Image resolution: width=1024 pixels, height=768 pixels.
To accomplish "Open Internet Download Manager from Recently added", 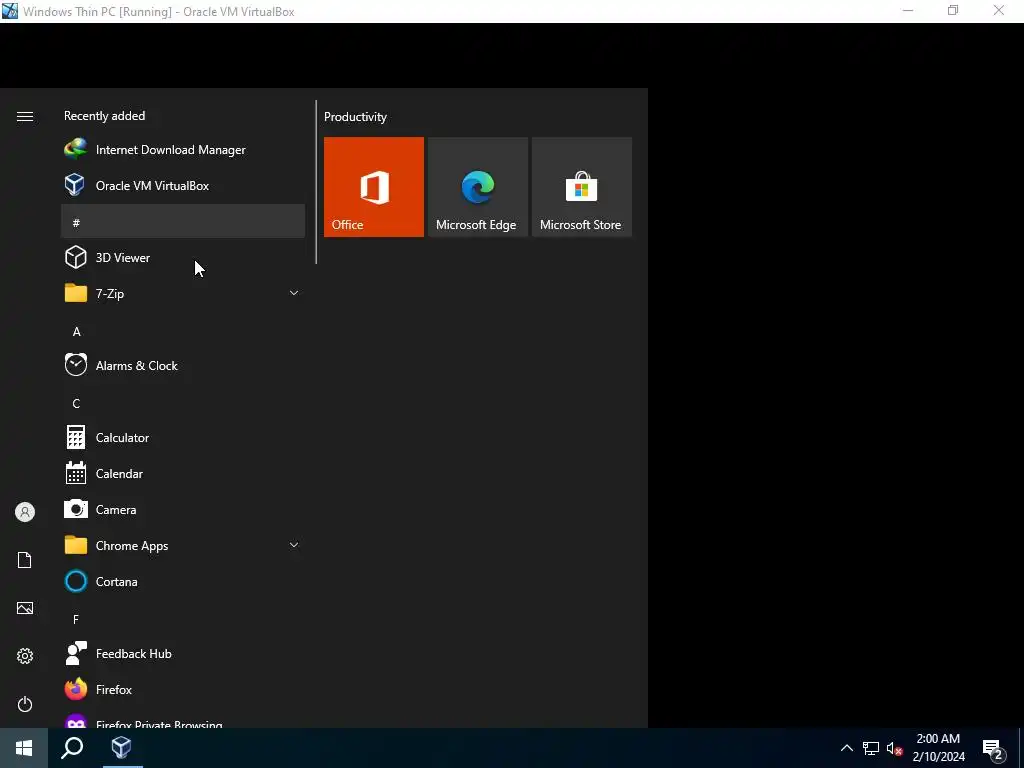I will 183,150.
